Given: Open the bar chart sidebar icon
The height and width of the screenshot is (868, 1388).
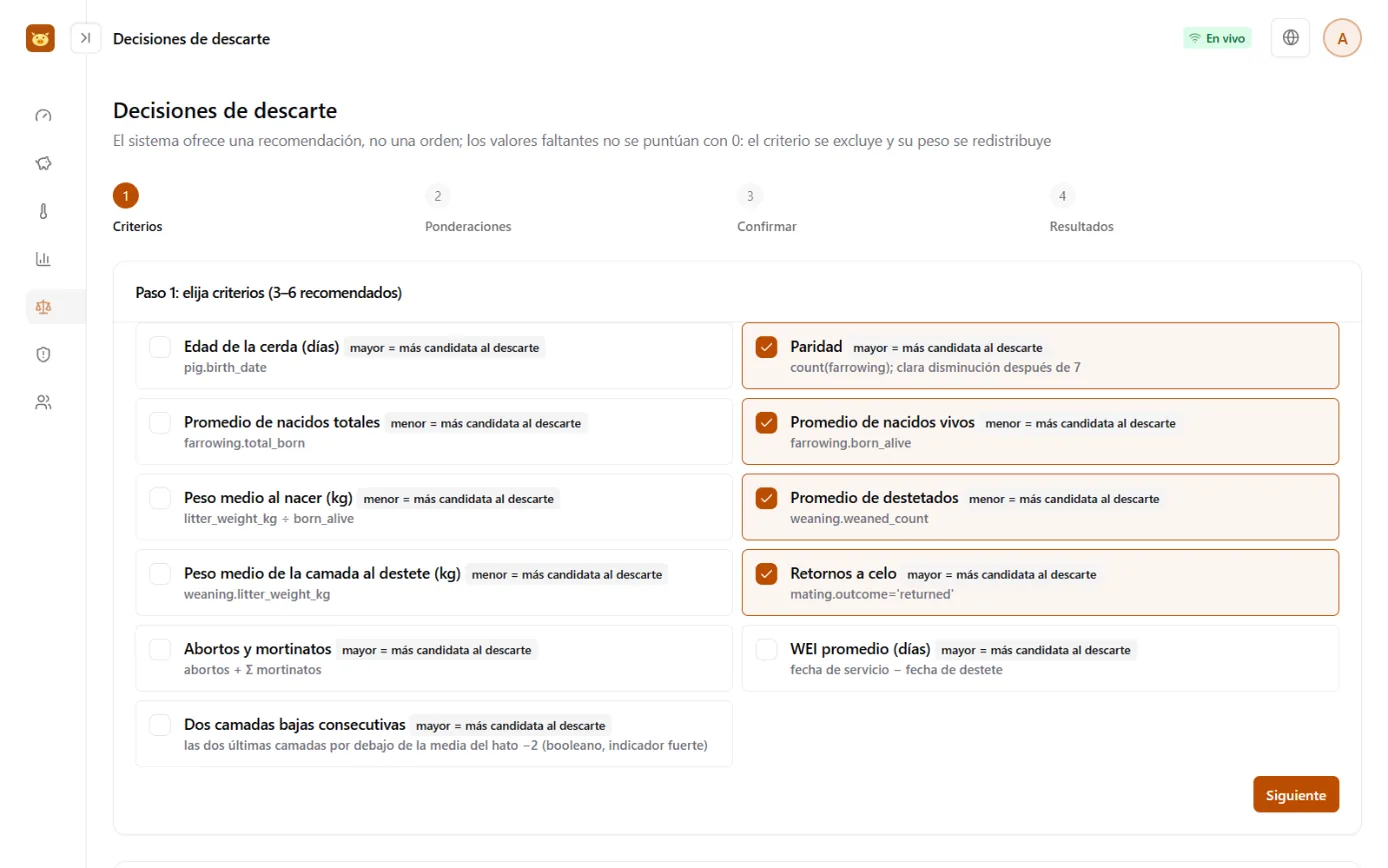Looking at the screenshot, I should pyautogui.click(x=43, y=259).
